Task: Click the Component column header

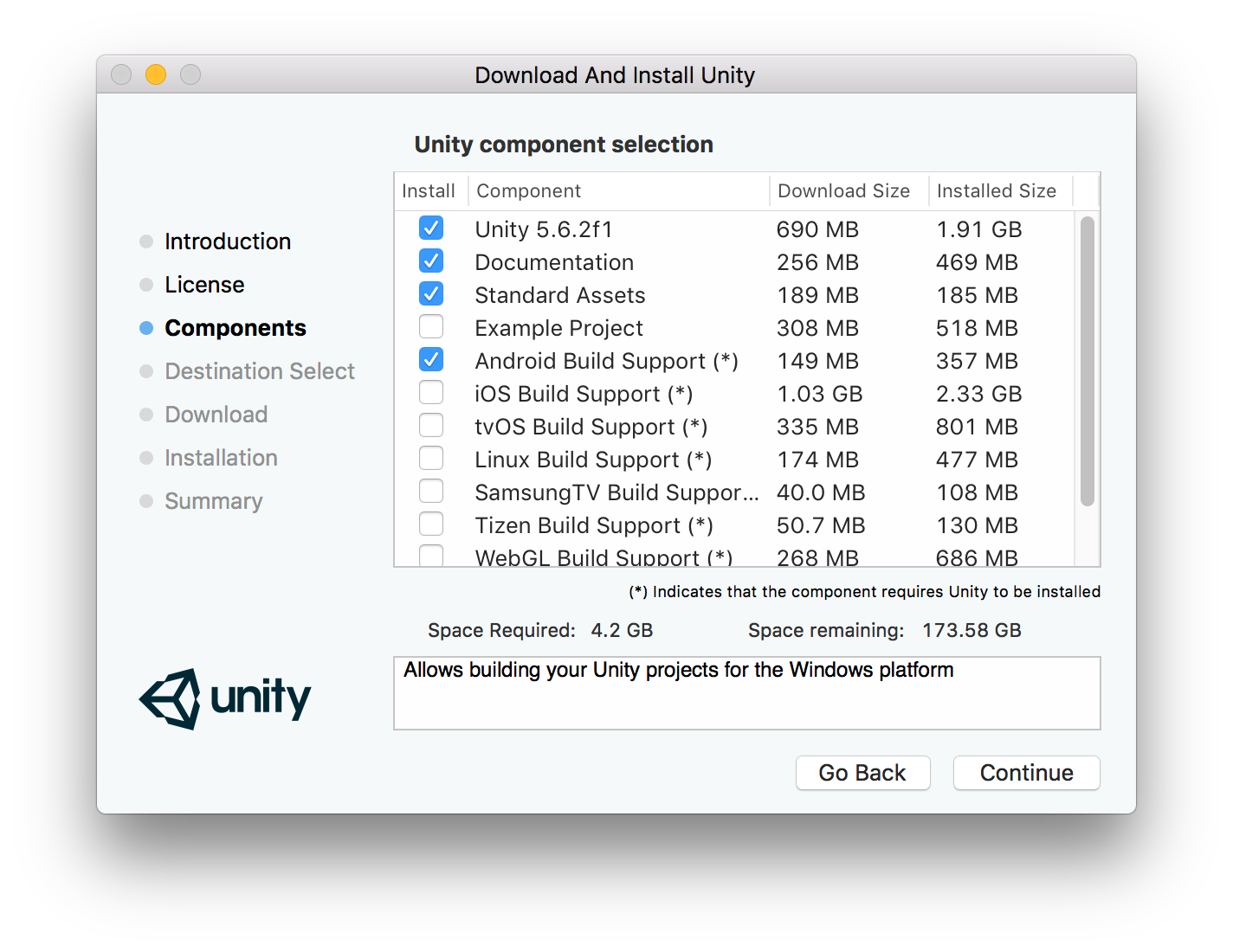Action: click(618, 191)
